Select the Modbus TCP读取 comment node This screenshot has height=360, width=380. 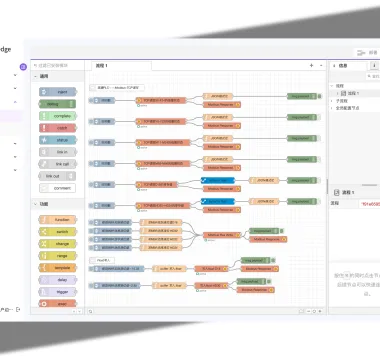117,88
